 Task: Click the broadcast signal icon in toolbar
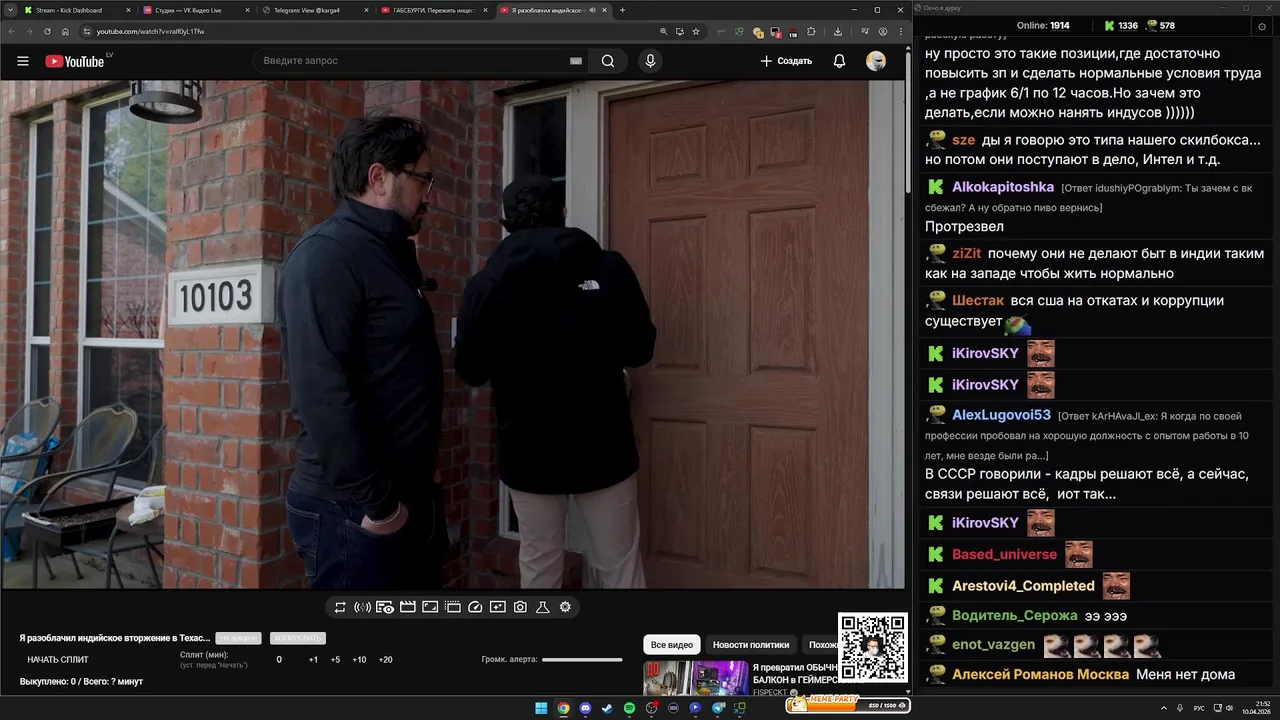tap(362, 607)
